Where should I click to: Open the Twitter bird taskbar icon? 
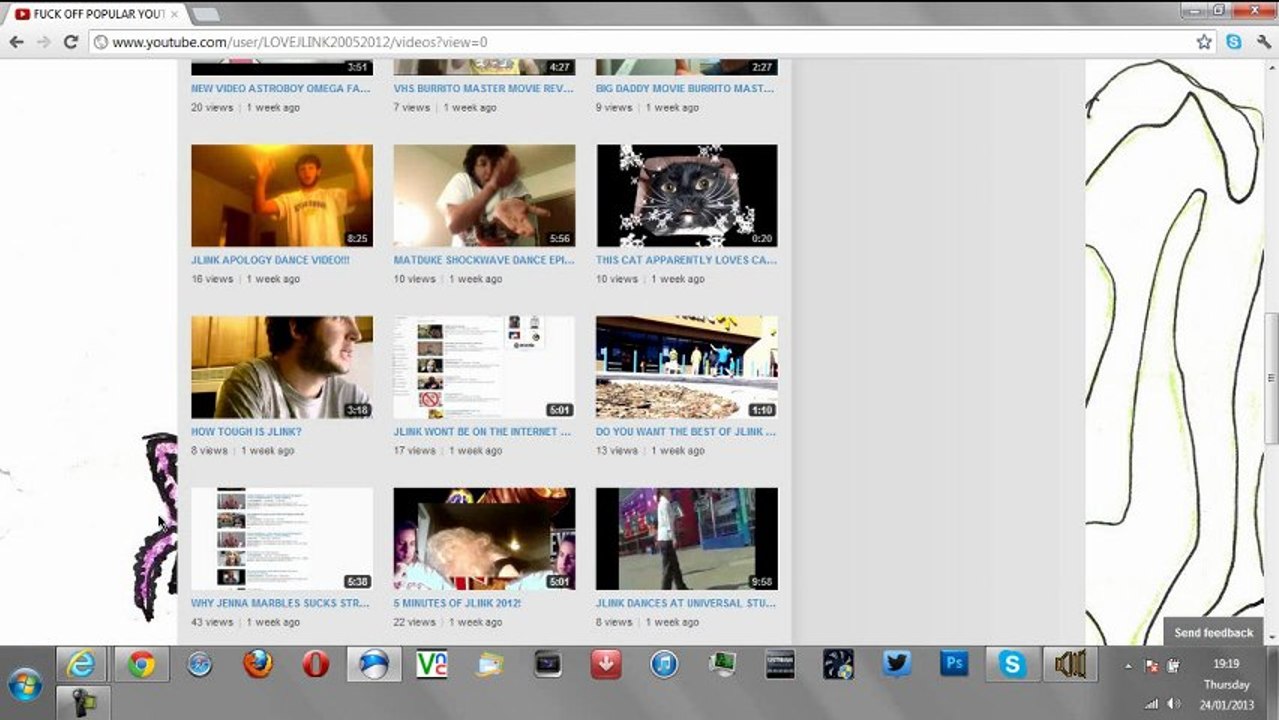pos(897,664)
